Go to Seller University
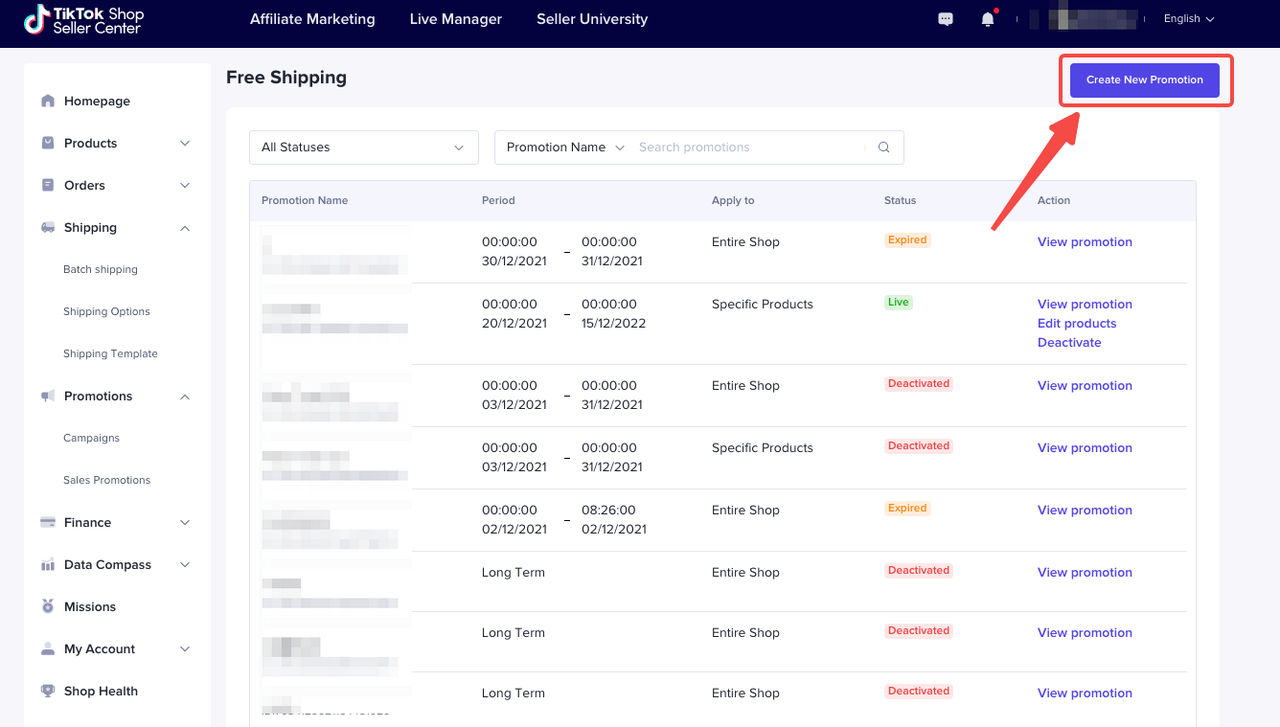 point(592,19)
